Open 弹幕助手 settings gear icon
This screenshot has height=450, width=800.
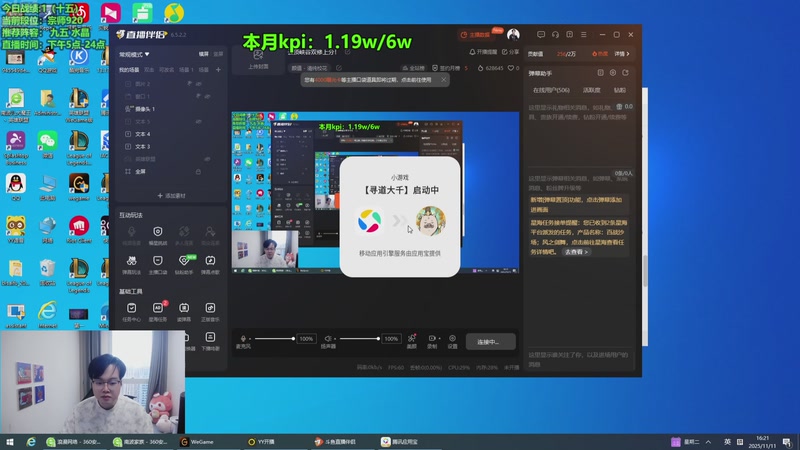coord(613,73)
